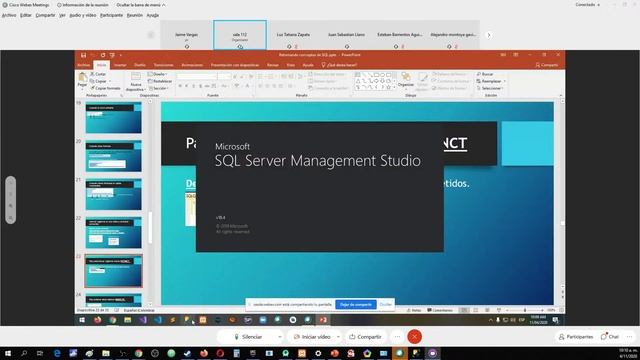Open Firefox in the shared screen taskbar
This screenshot has width=640, height=360.
click(97, 320)
